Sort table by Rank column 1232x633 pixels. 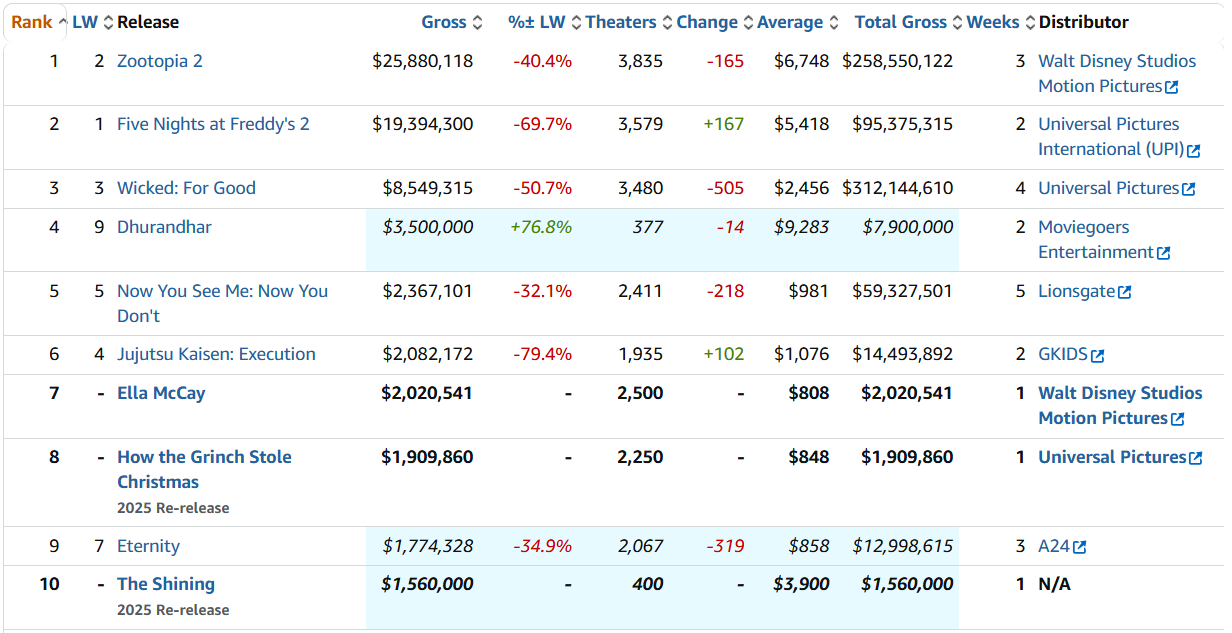[31, 22]
